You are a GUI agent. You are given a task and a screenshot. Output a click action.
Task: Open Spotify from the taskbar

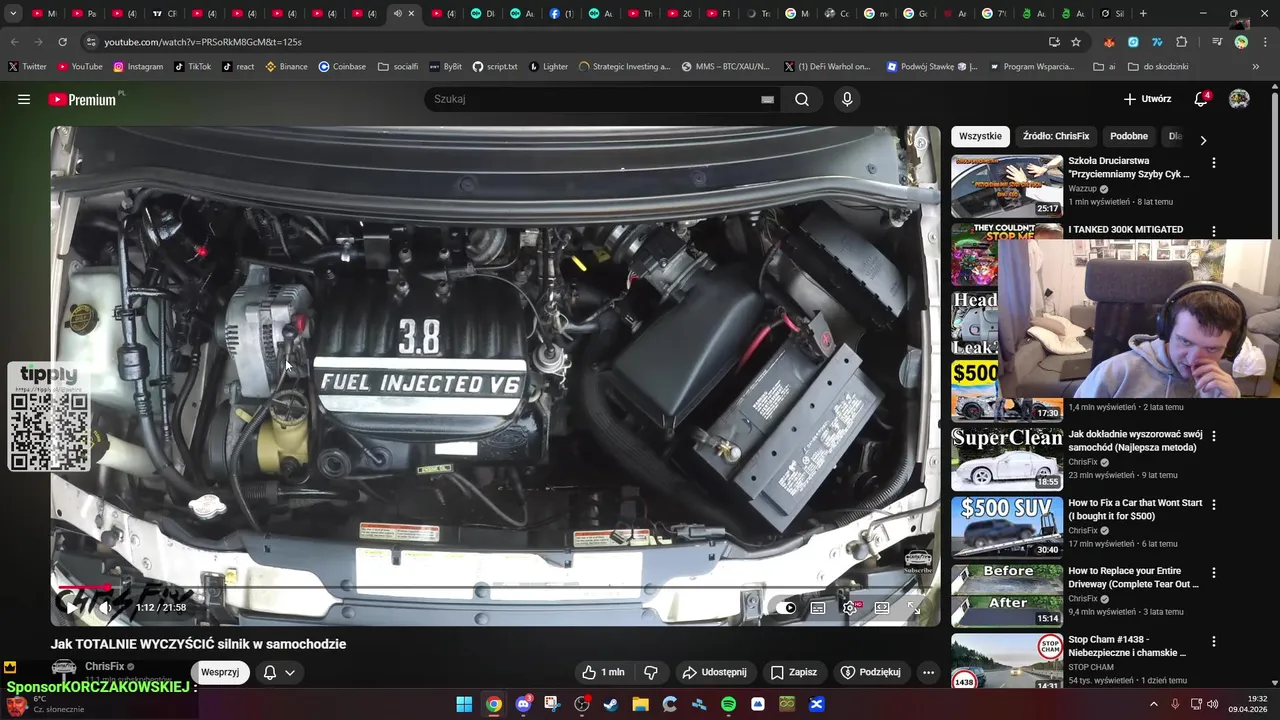coord(728,704)
